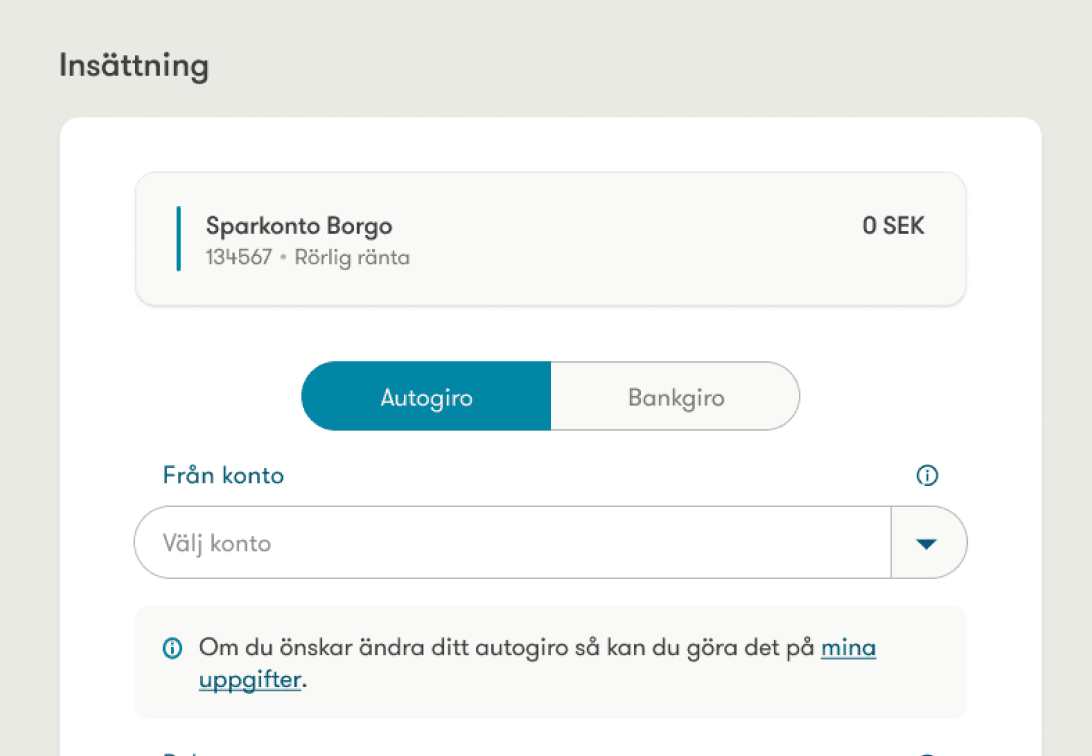Click the account number 134567
1092x756 pixels.
pyautogui.click(x=239, y=258)
